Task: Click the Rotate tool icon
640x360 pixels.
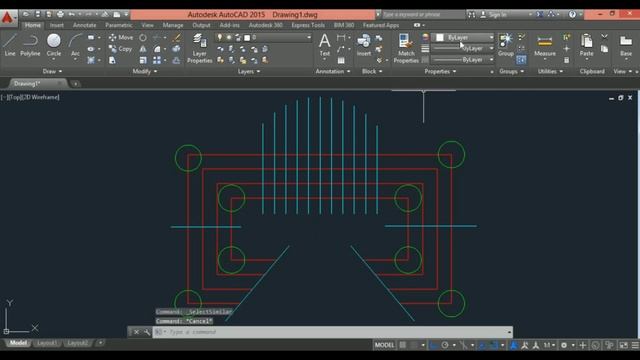Action: click(x=143, y=38)
